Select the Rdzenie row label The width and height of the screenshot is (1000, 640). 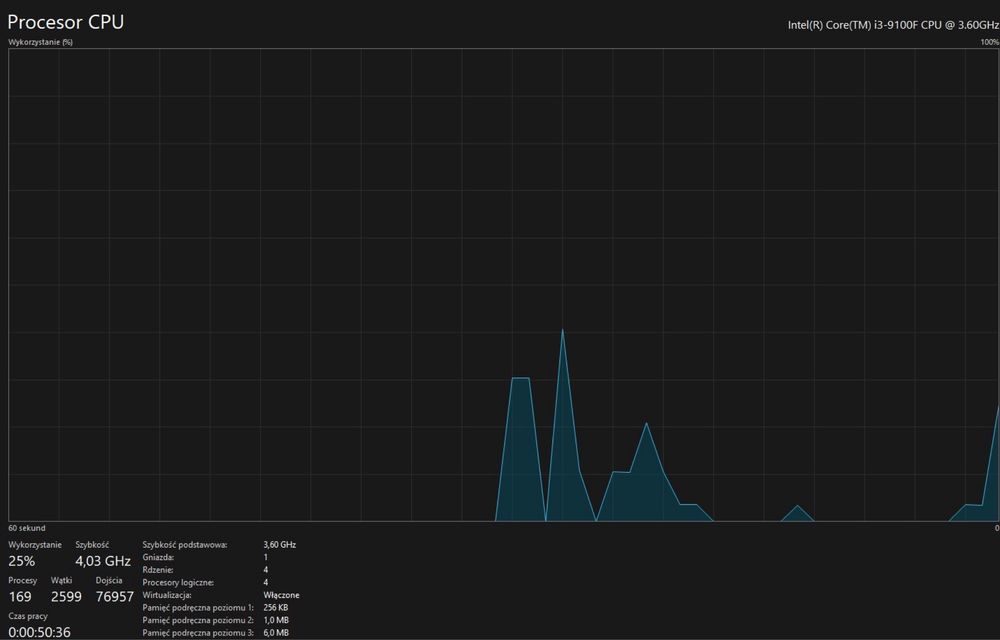click(x=158, y=570)
